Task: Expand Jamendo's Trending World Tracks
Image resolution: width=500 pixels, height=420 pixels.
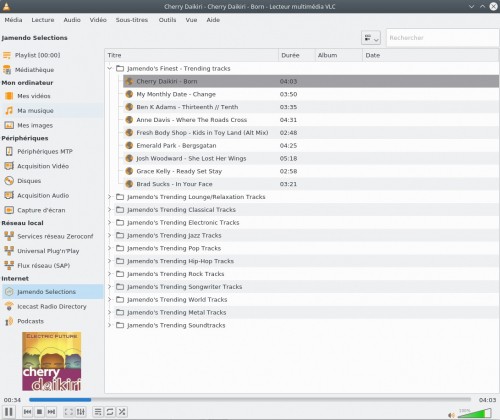Action: point(109,300)
